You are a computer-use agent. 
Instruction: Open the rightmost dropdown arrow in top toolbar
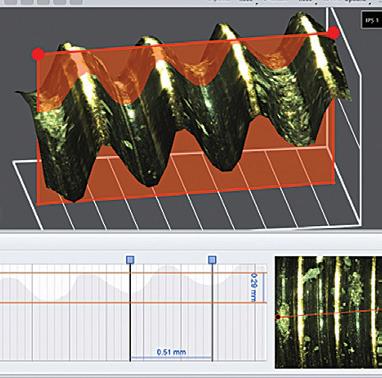click(372, 4)
